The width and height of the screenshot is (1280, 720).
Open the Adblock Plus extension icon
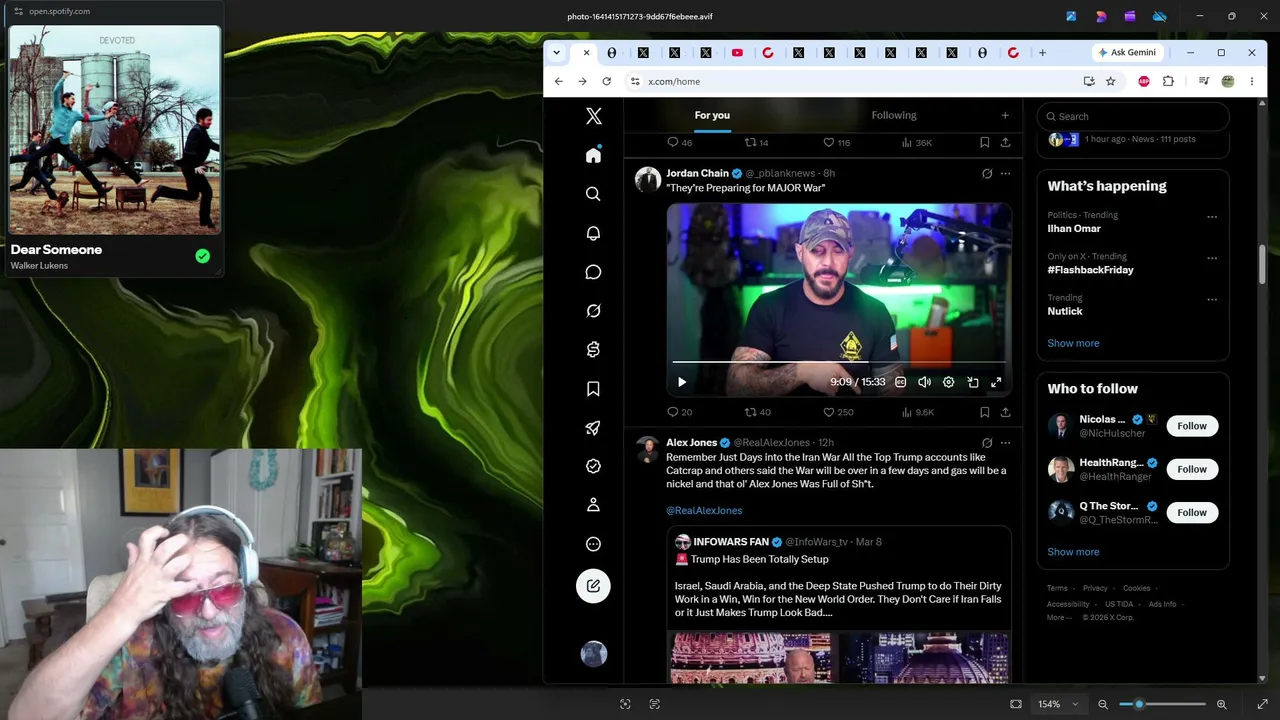pyautogui.click(x=1144, y=81)
